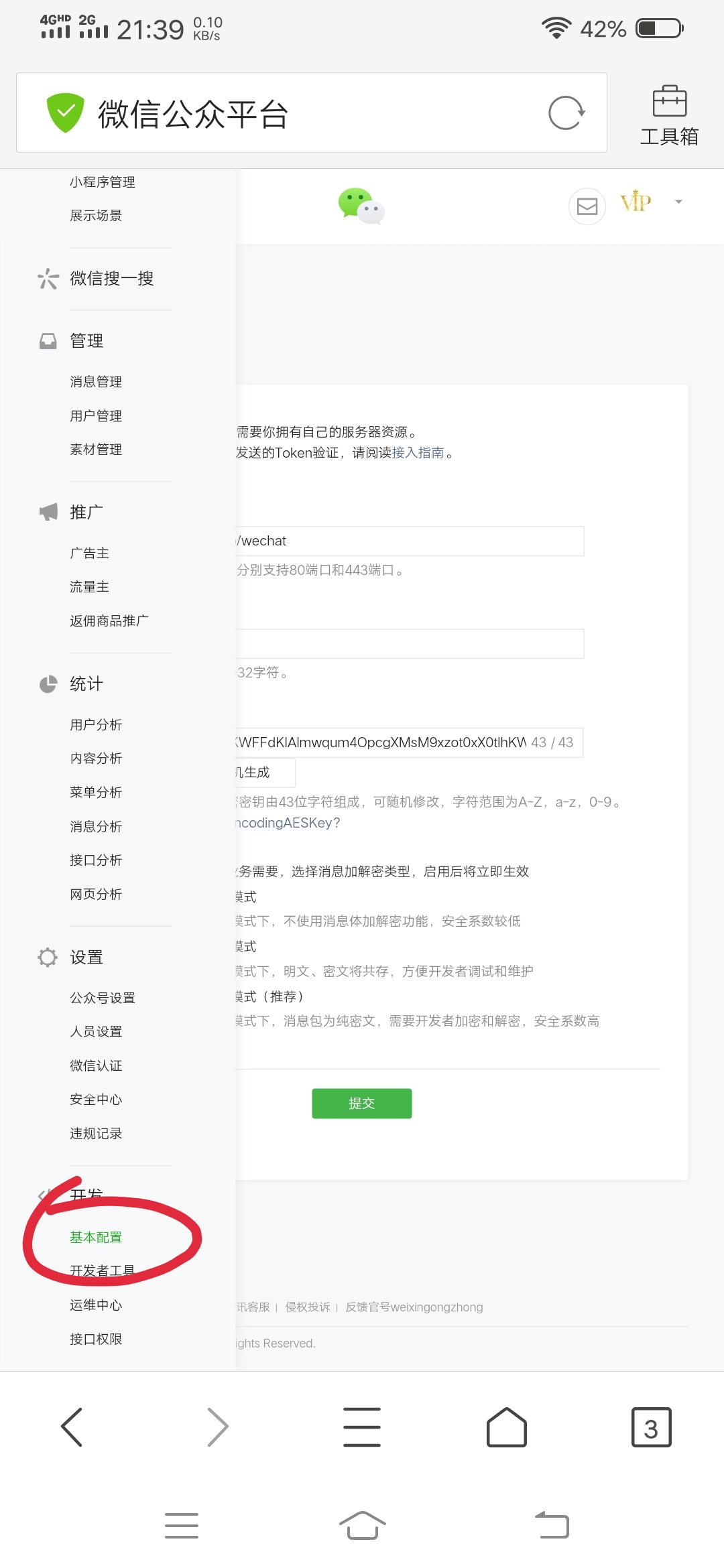This screenshot has height=1568, width=724.
Task: Tap the 统计 pie chart icon
Action: point(48,684)
